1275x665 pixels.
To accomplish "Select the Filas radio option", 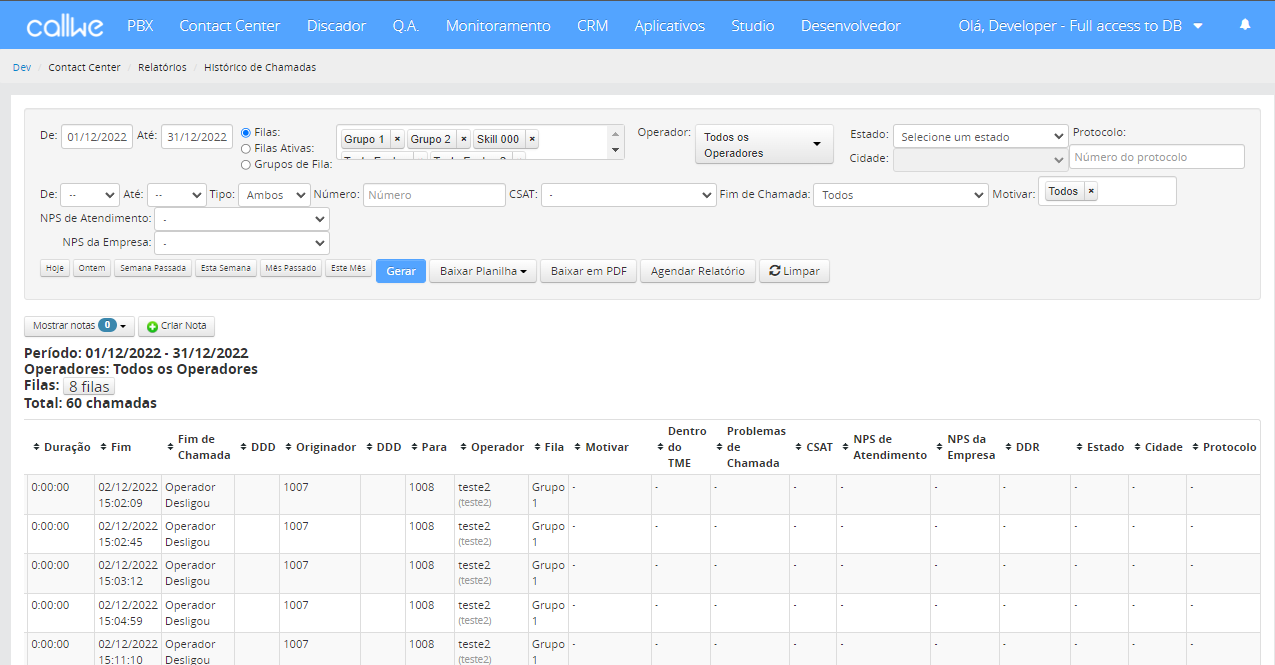I will point(246,132).
